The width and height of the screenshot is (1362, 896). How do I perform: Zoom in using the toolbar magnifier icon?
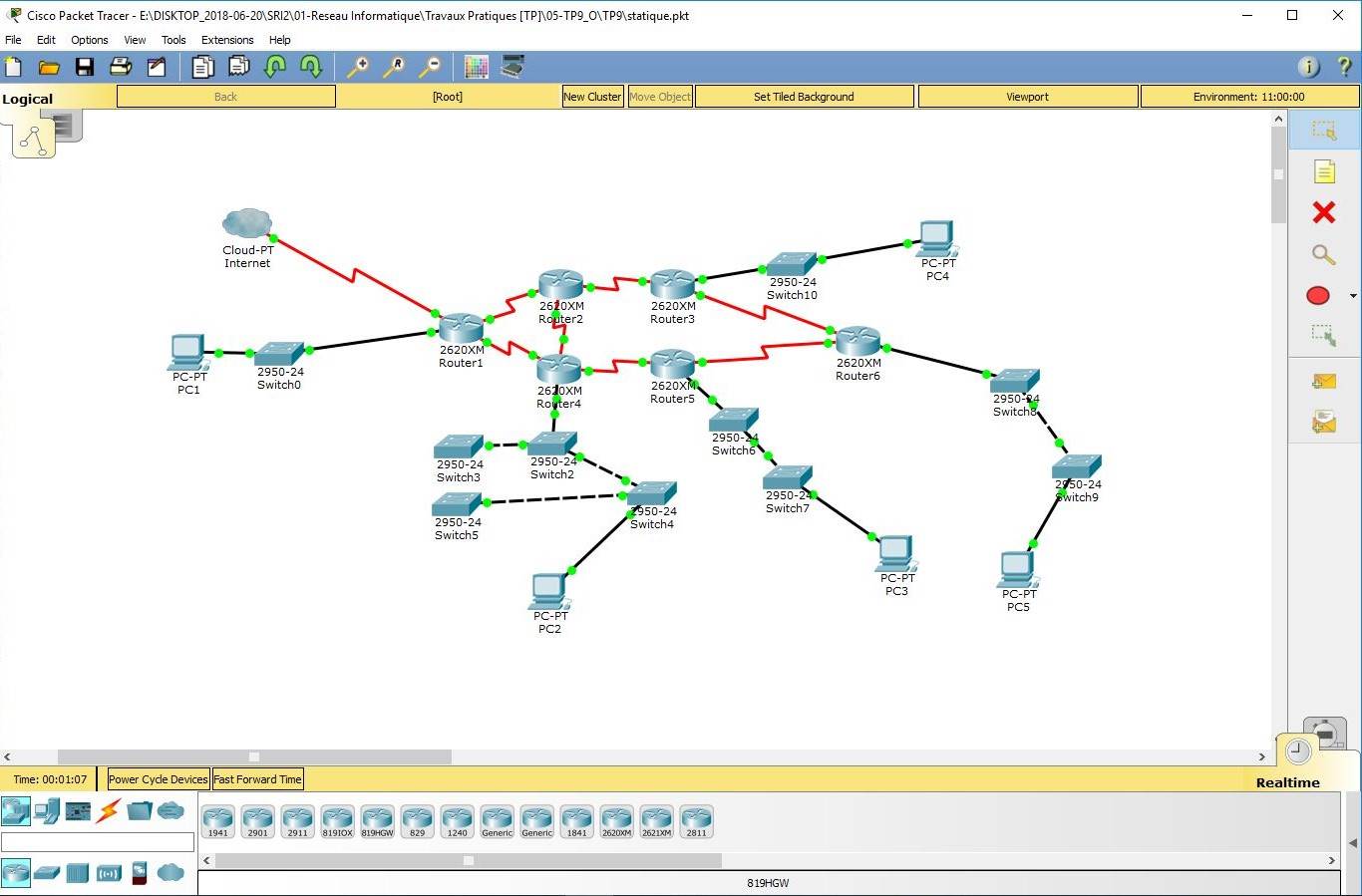(x=358, y=67)
